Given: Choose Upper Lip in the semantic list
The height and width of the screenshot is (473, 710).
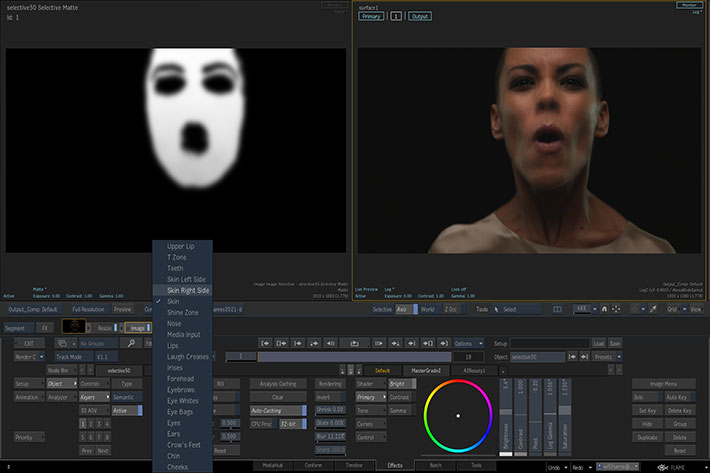Looking at the screenshot, I should point(182,246).
